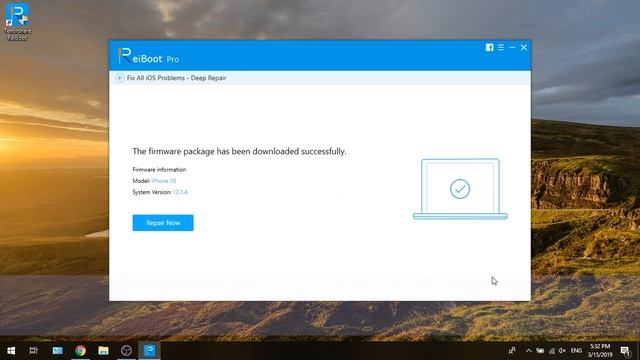The image size is (640, 360).
Task: Open the Tenorshare ReiBoot desktop shortcut
Action: pyautogui.click(x=17, y=21)
